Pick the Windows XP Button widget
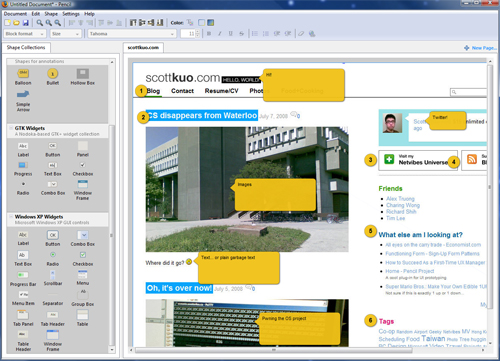This screenshot has width=500, height=361. [53, 238]
